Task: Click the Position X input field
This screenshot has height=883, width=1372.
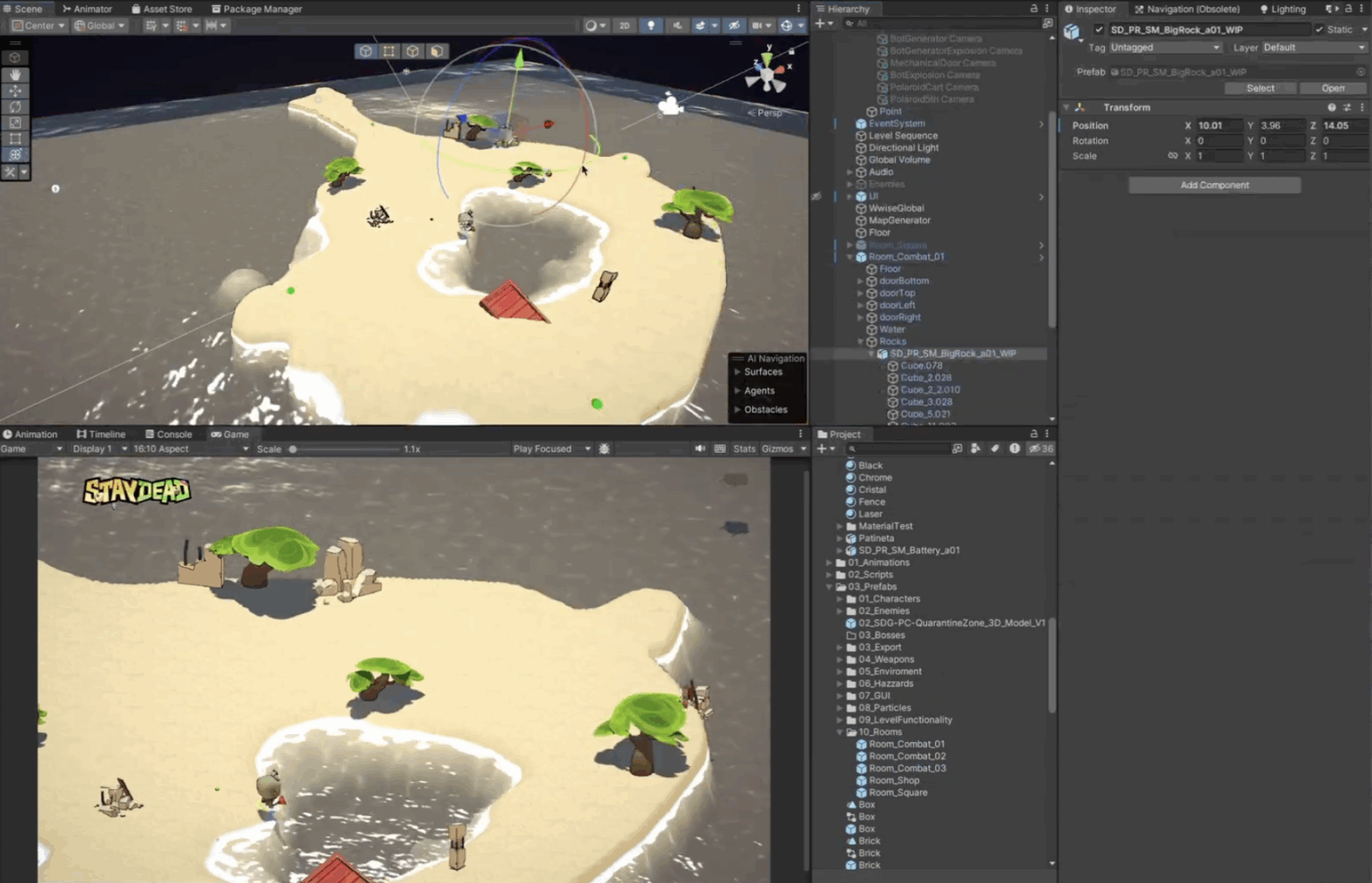Action: pos(1219,126)
